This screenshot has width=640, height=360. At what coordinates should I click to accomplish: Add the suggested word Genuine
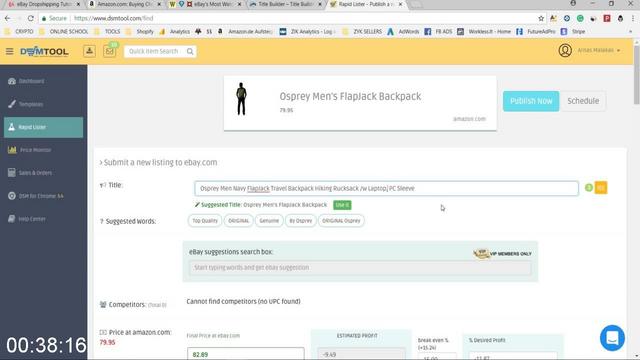(269, 221)
